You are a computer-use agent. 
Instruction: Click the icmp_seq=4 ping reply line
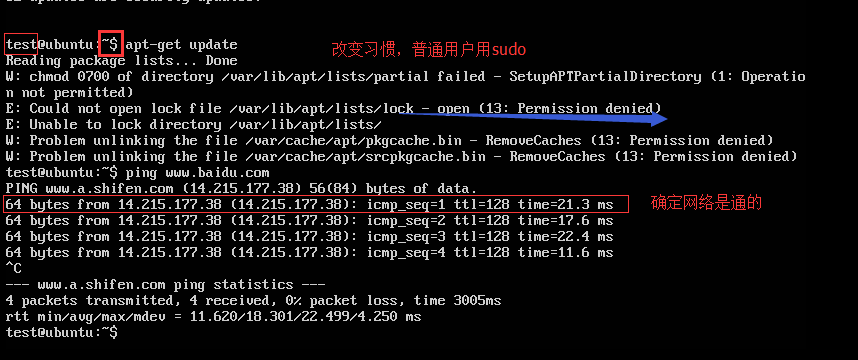click(x=309, y=253)
